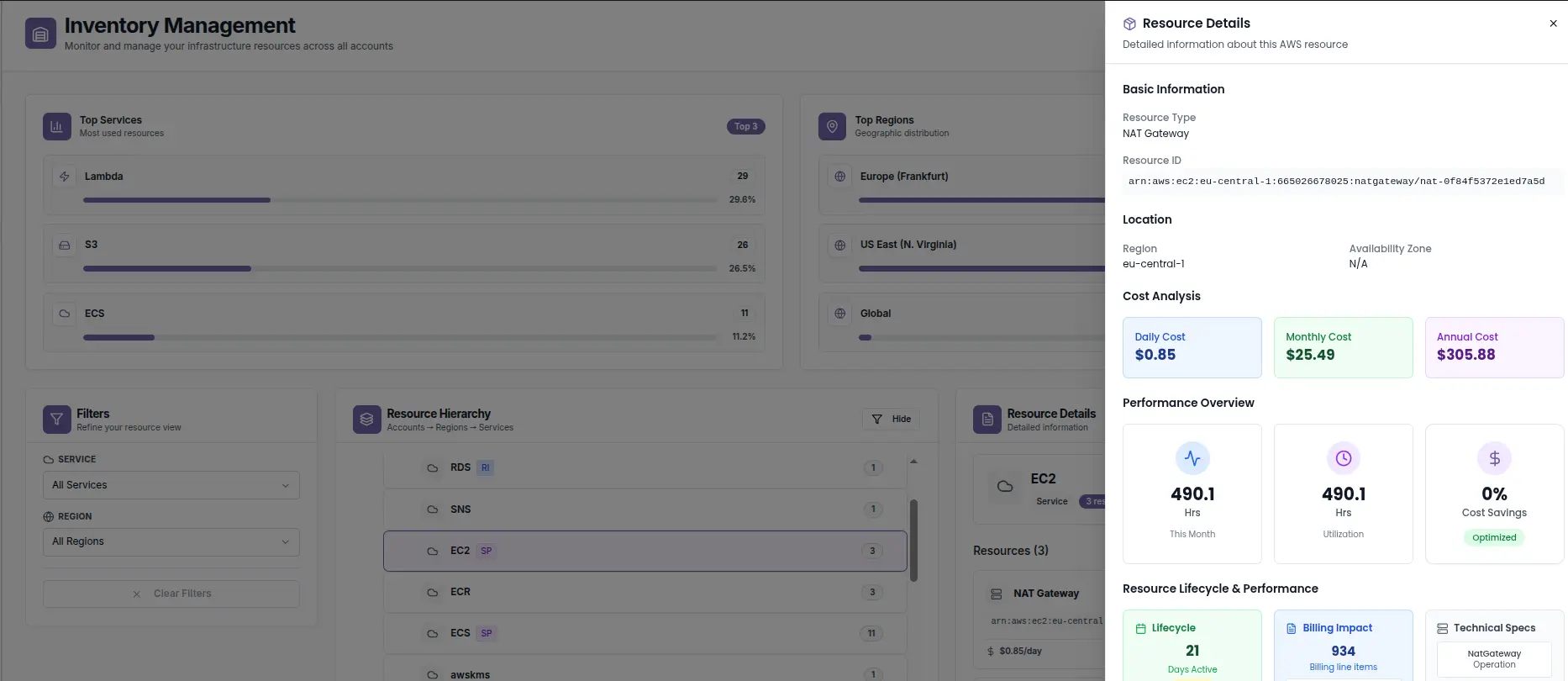Viewport: 1568px width, 681px height.
Task: Click the Resource Hierarchy vertical scrollbar
Action: click(x=913, y=541)
